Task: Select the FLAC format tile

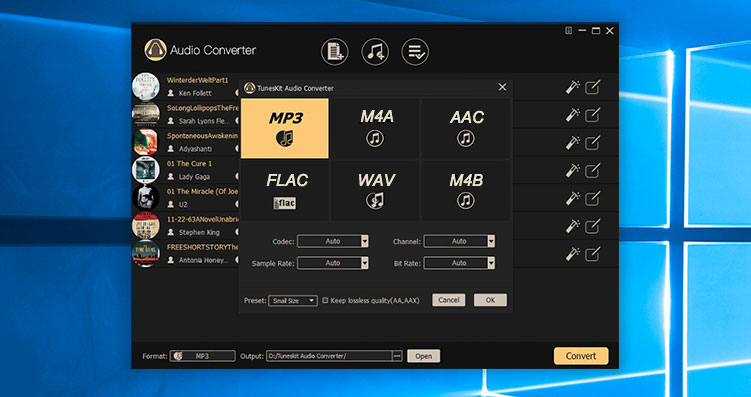Action: tap(284, 190)
